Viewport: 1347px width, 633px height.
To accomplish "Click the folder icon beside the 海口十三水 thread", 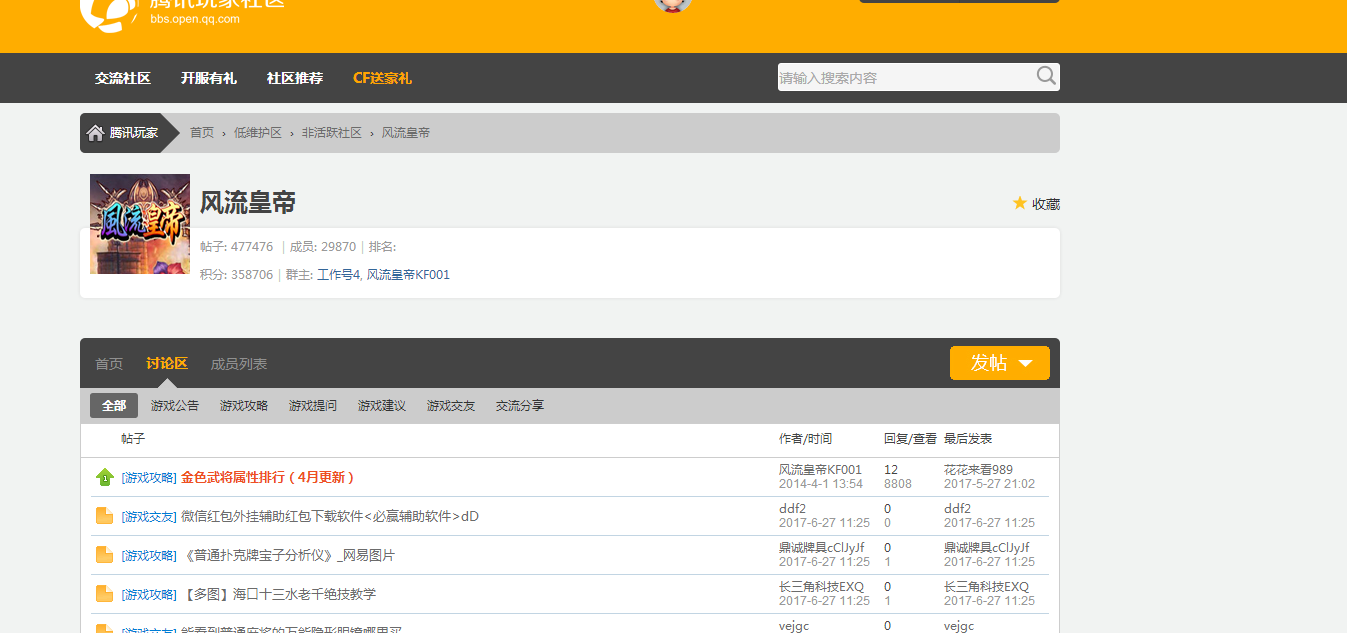I will pos(105,593).
